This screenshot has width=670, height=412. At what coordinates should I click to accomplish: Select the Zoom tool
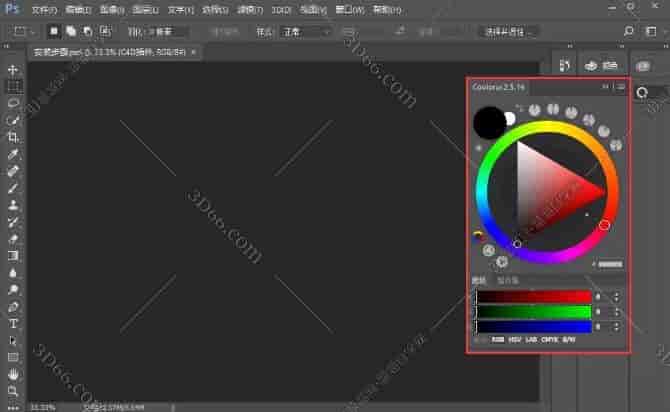13,391
